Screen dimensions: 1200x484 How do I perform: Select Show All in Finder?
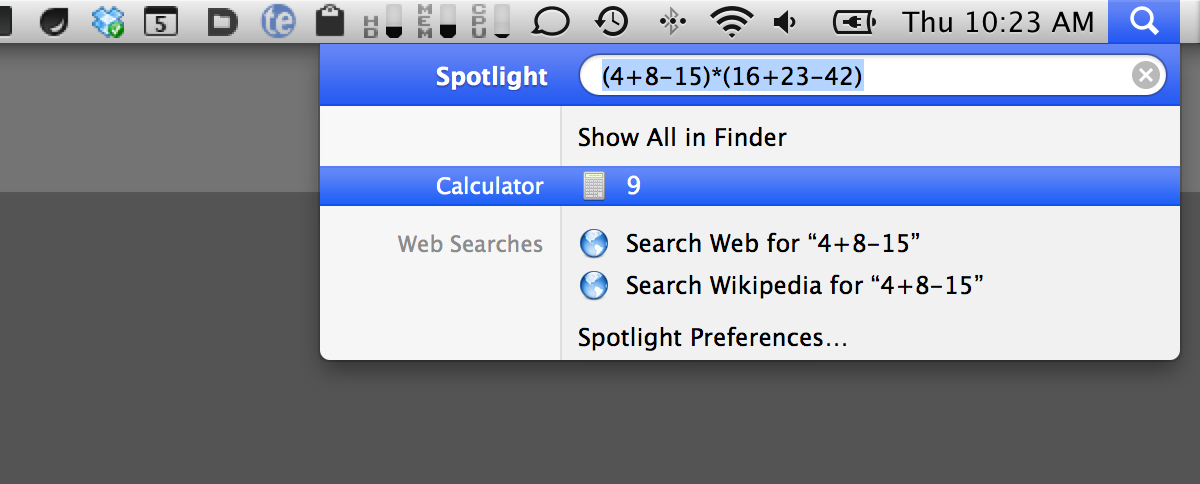click(x=682, y=137)
